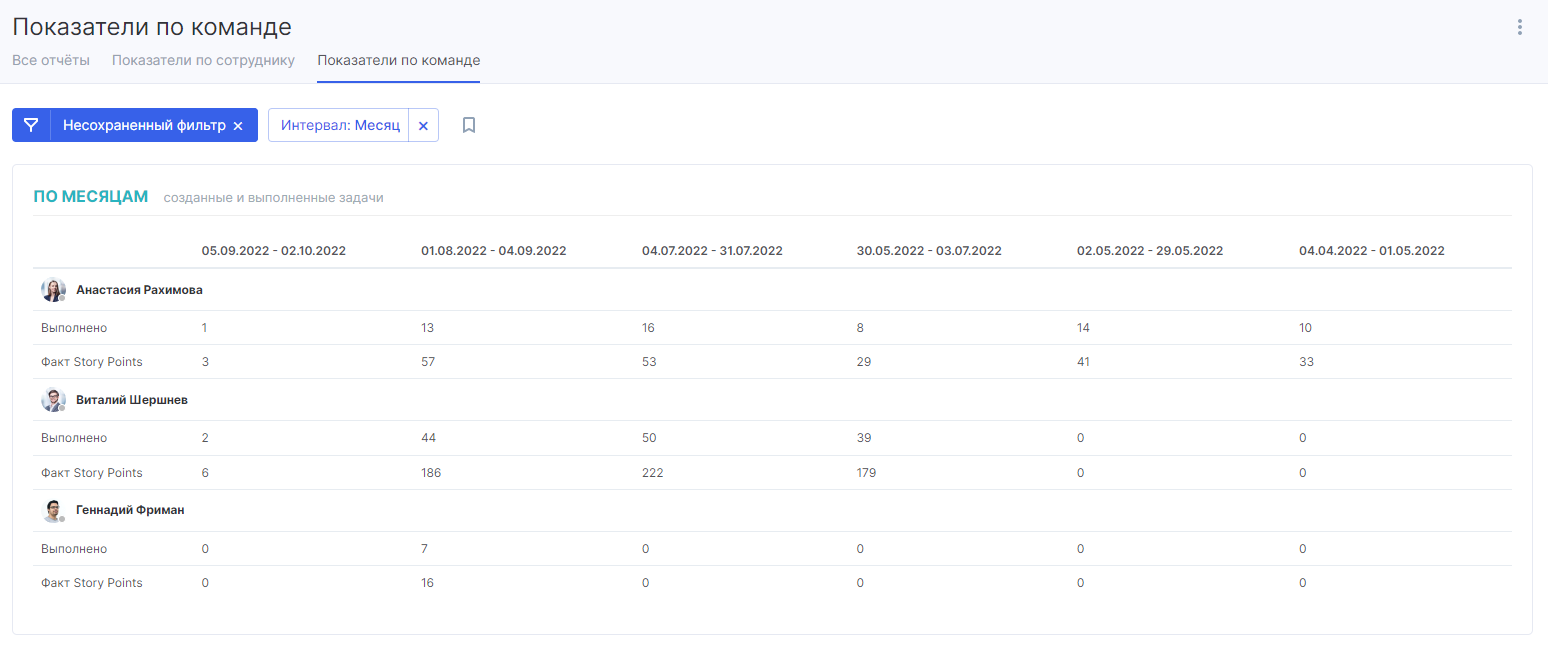Switch to Показатели по сотруднику tab

(x=203, y=60)
